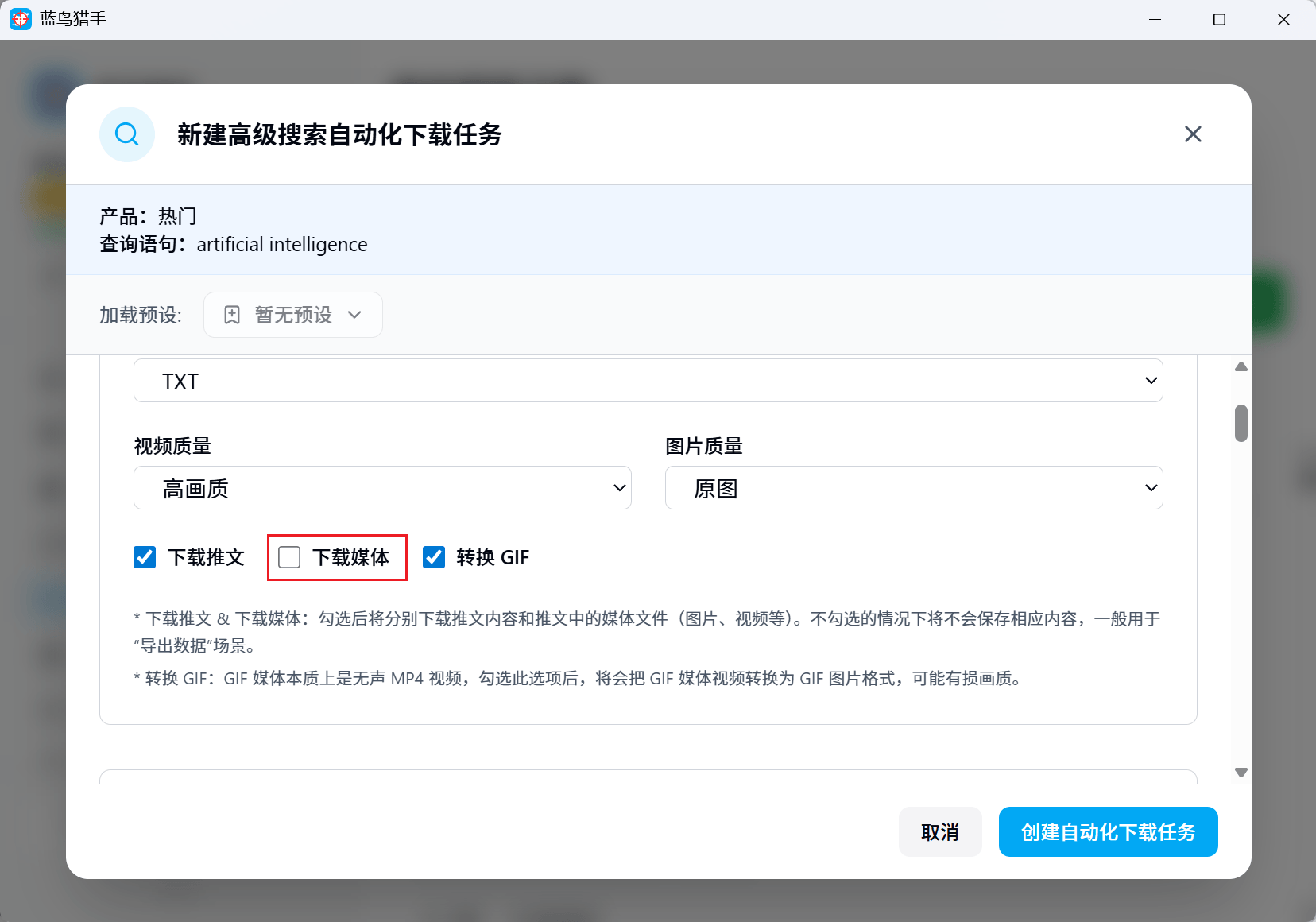Click the bookmark icon in preset selector
1316x922 pixels.
point(232,315)
